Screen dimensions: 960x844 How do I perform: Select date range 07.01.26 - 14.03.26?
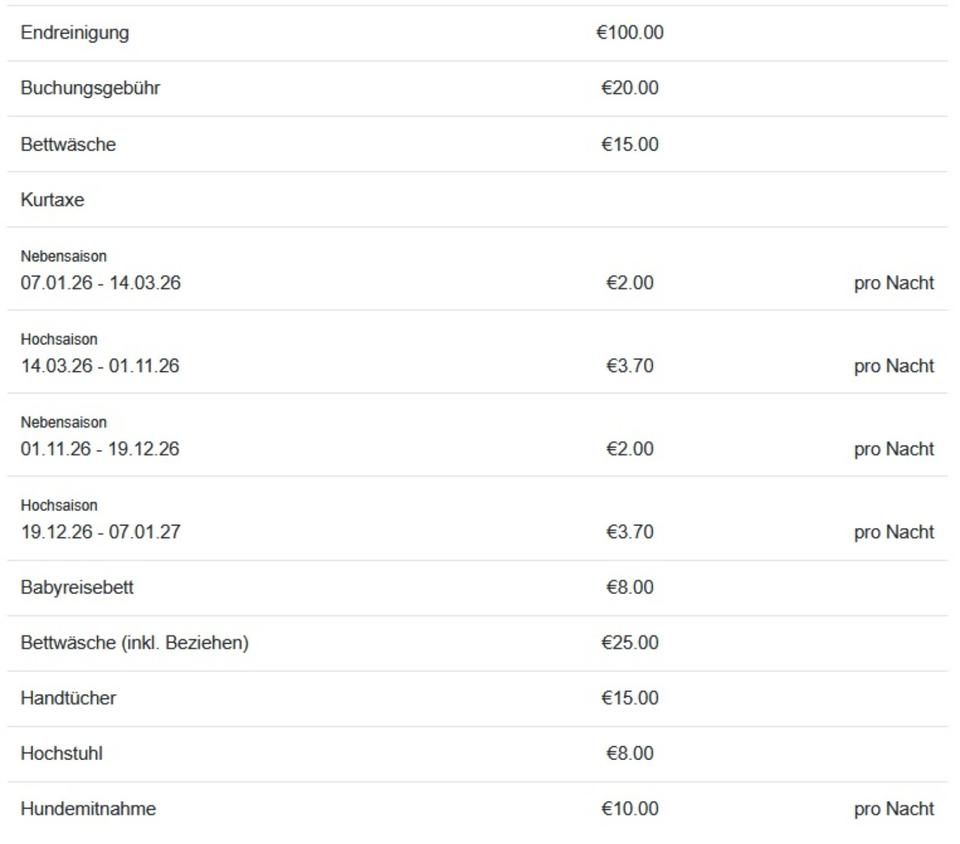pyautogui.click(x=101, y=283)
